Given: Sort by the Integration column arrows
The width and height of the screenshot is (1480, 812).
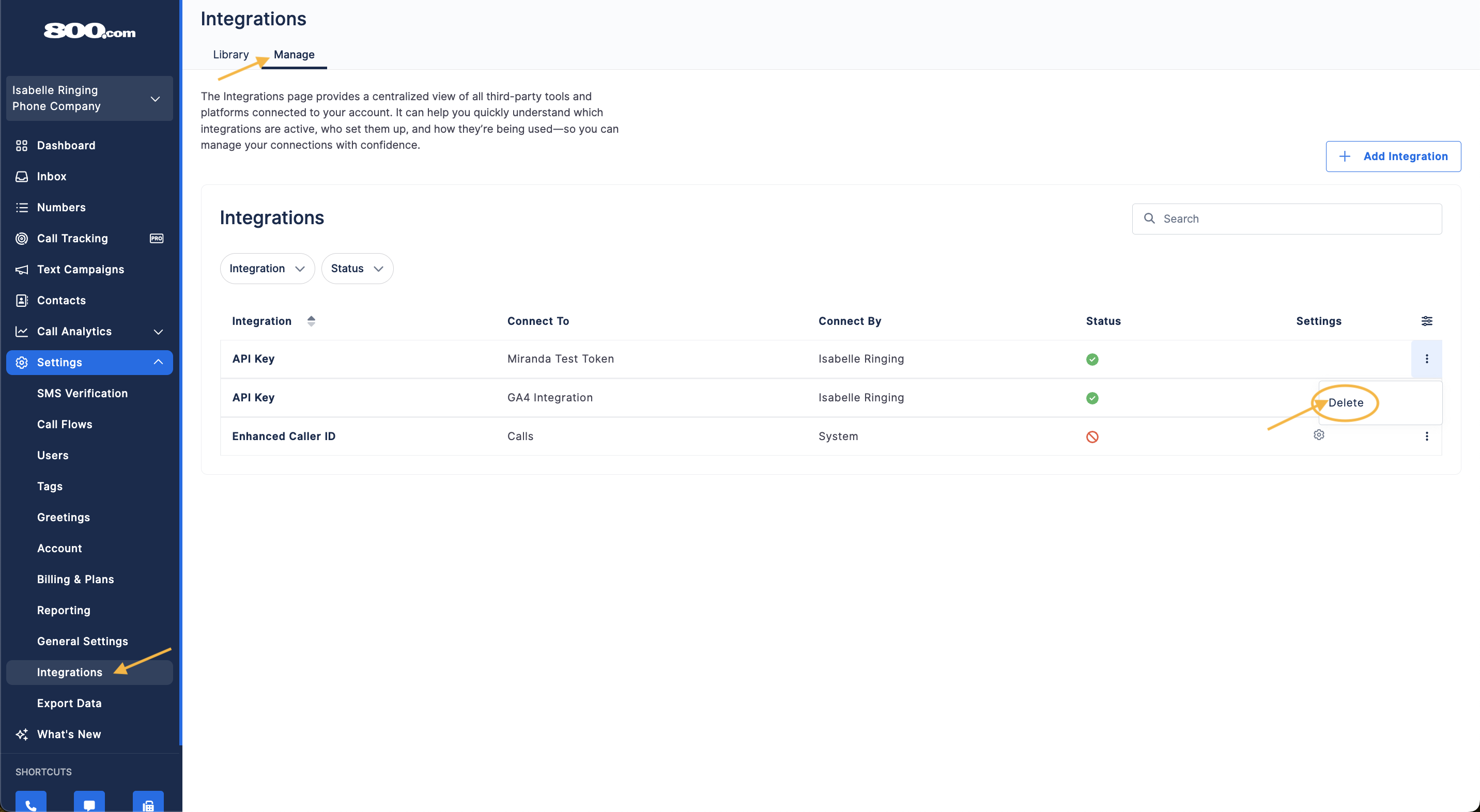Looking at the screenshot, I should tap(311, 321).
